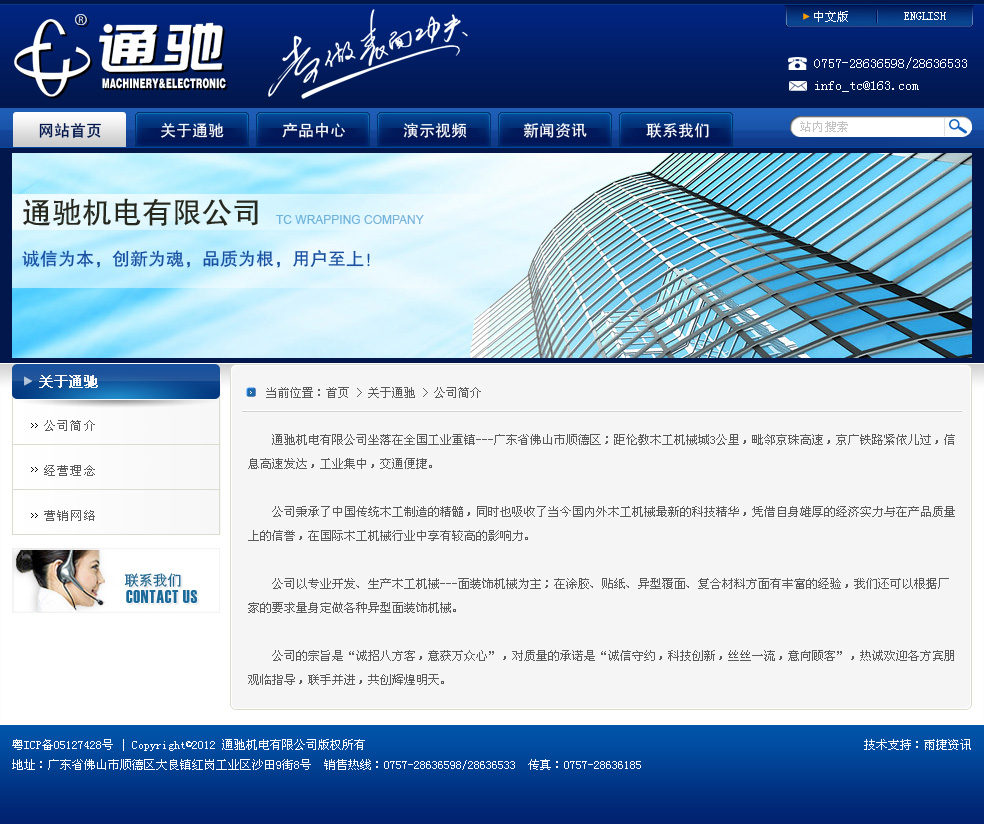Click the CONTACT US banner image
The width and height of the screenshot is (984, 824).
click(x=116, y=580)
